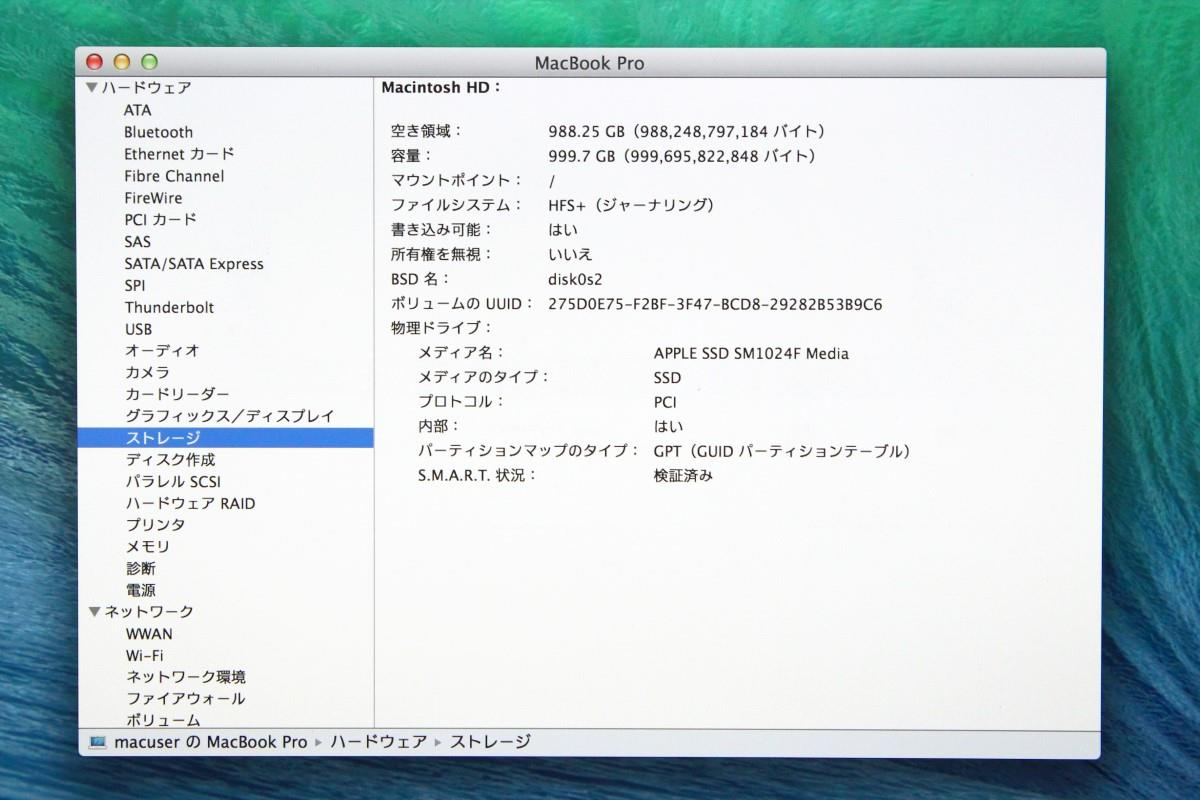
Task: Select PCI カード in the sidebar
Action: click(160, 220)
